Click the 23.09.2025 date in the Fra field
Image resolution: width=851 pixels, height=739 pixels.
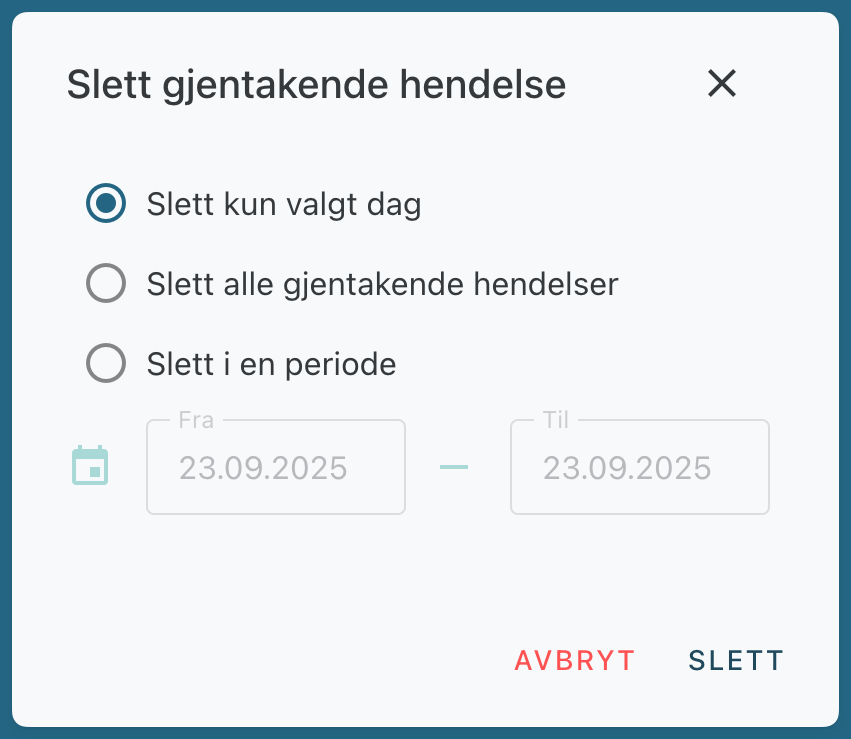263,468
